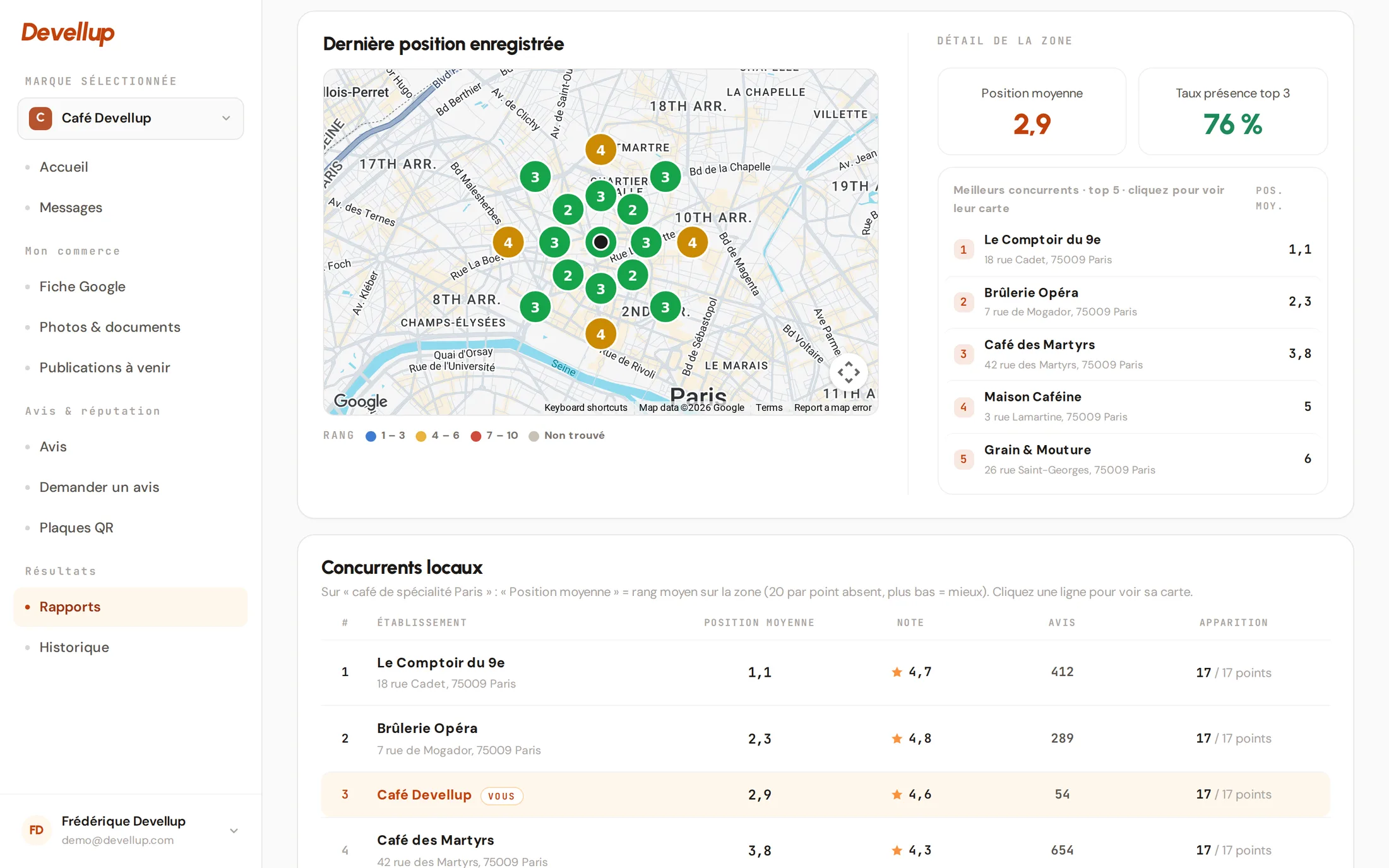1389x868 pixels.
Task: Open Messages in the sidebar
Action: (x=70, y=208)
